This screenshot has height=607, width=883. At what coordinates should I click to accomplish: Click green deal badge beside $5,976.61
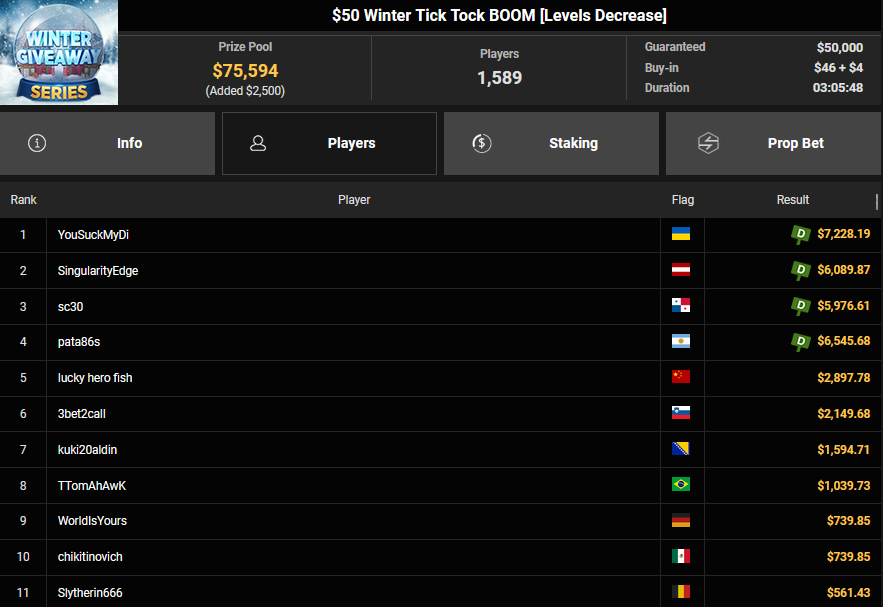[x=801, y=306]
